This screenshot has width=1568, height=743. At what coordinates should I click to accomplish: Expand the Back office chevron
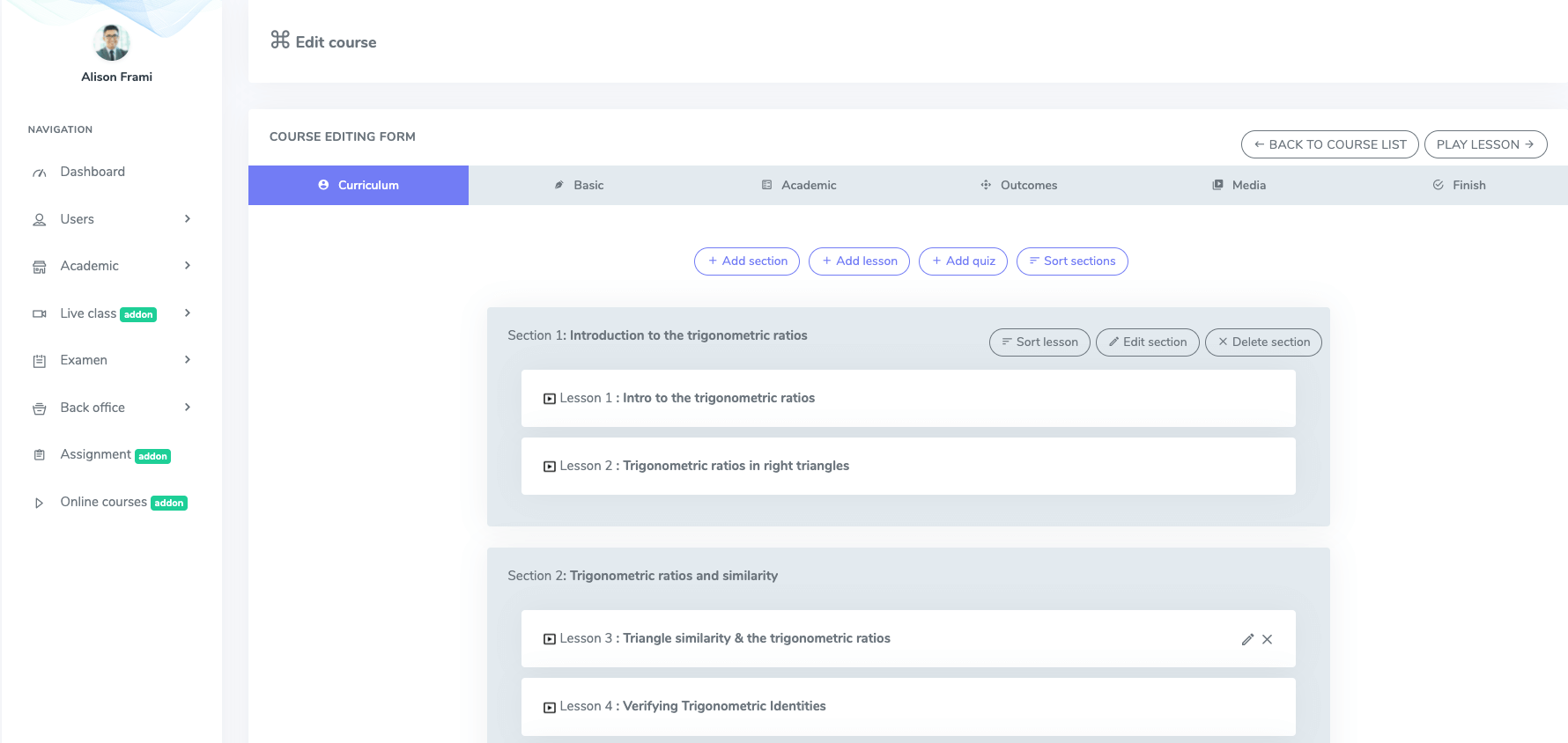188,408
